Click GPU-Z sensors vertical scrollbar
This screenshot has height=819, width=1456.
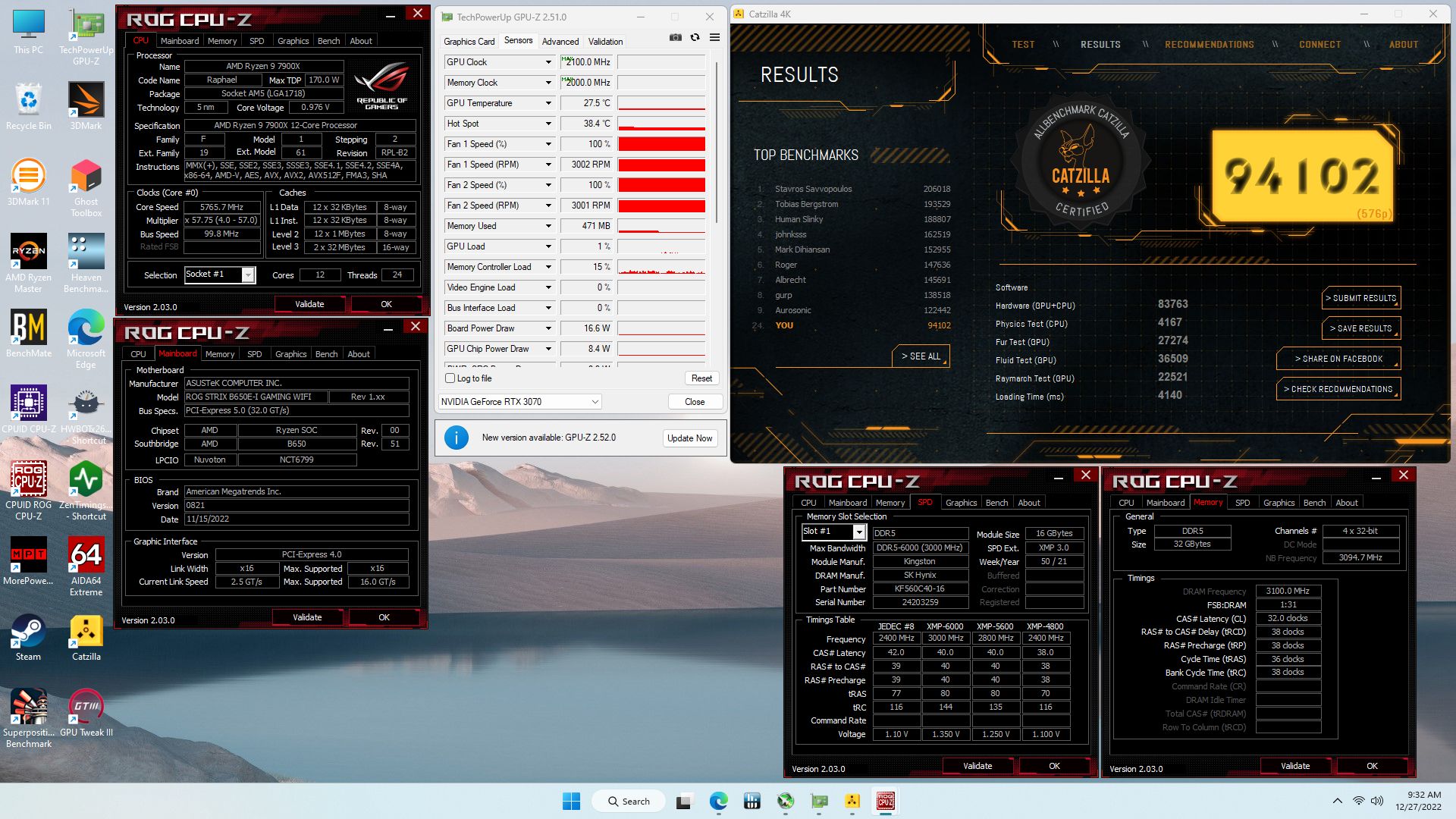[x=717, y=143]
